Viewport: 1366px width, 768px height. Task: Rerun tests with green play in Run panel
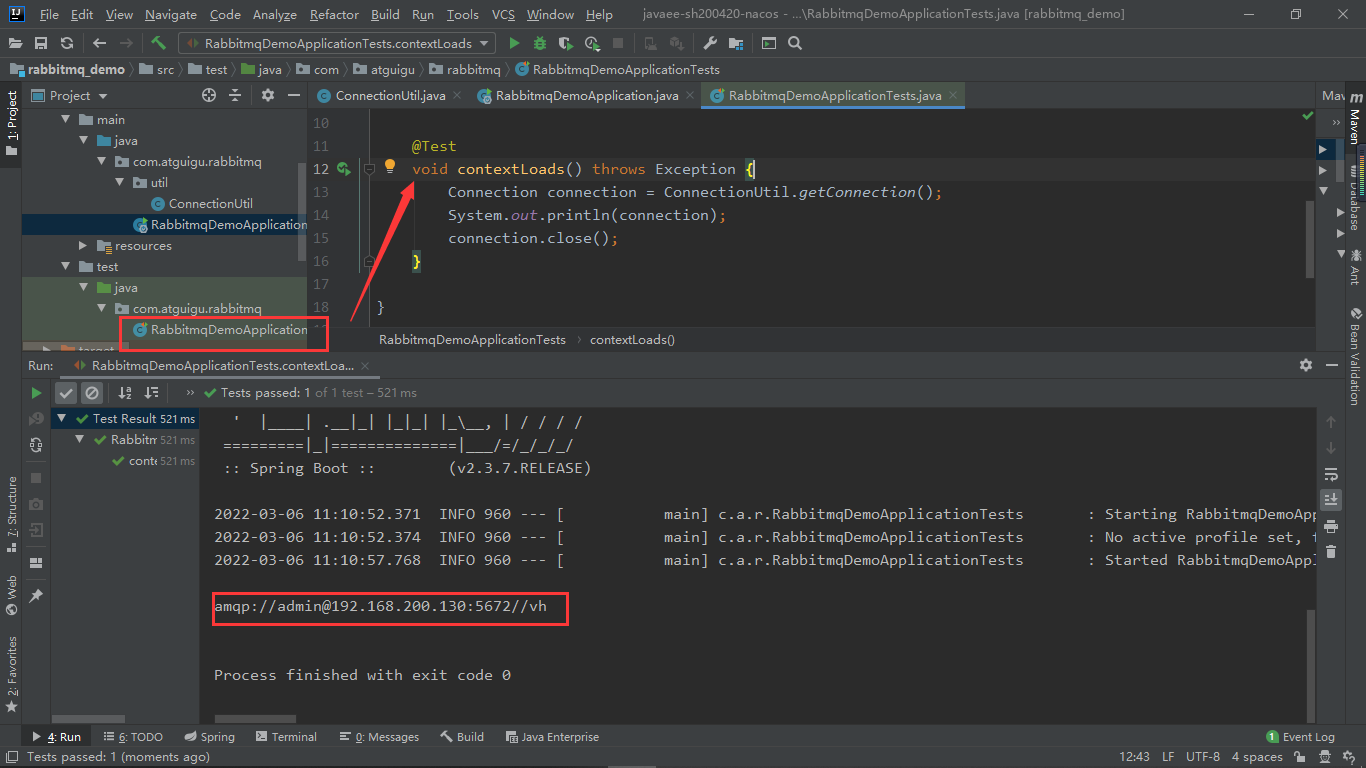coord(36,393)
